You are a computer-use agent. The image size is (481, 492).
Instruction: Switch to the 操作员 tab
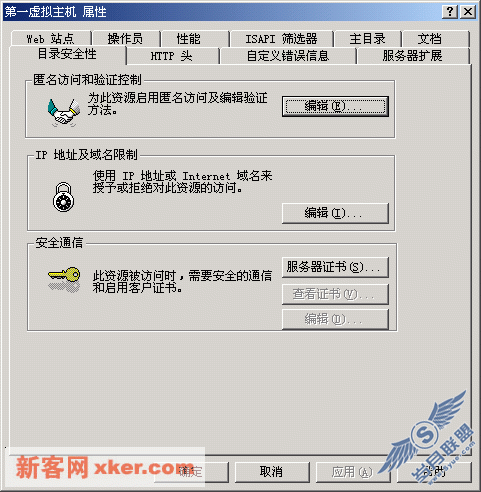tap(126, 39)
